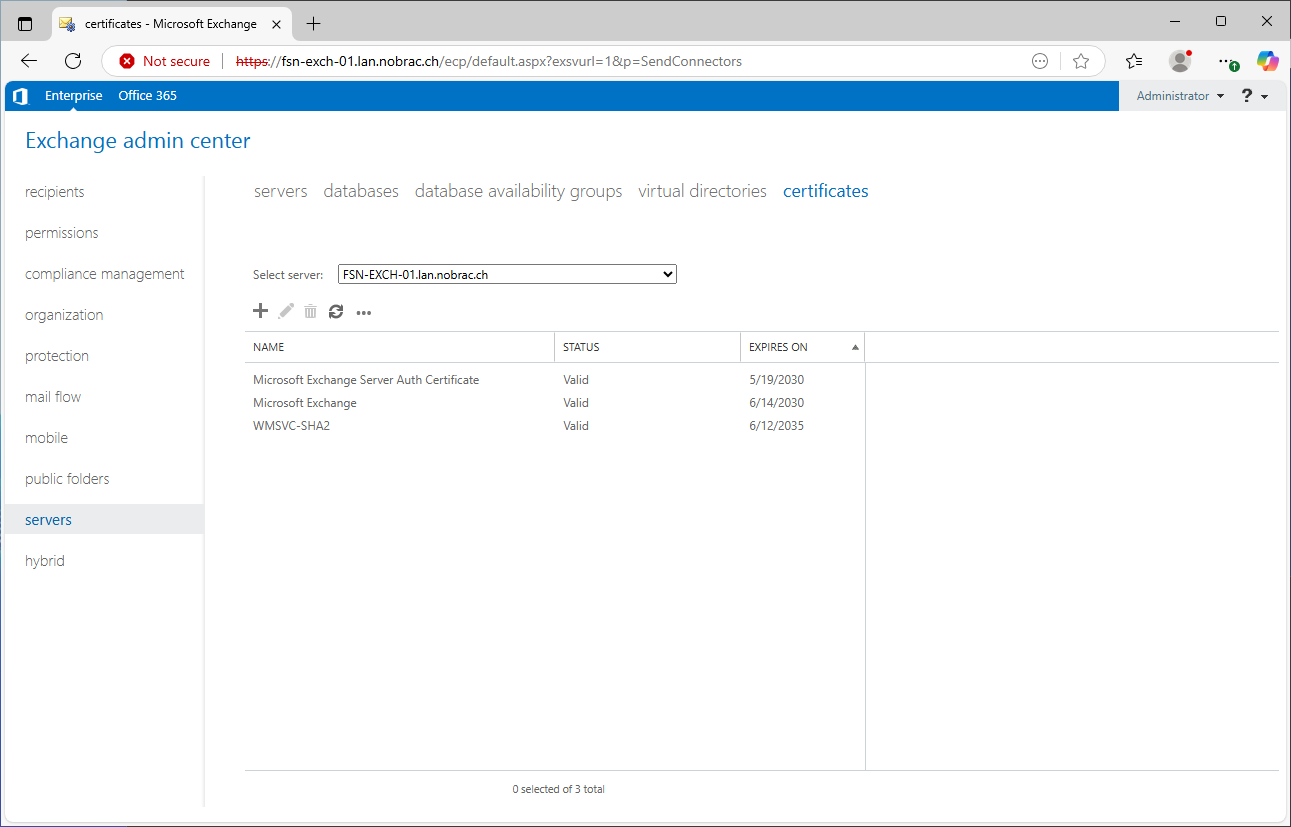Screen dimensions: 1291x827
Task: Click the edit pencil icon
Action: (286, 311)
